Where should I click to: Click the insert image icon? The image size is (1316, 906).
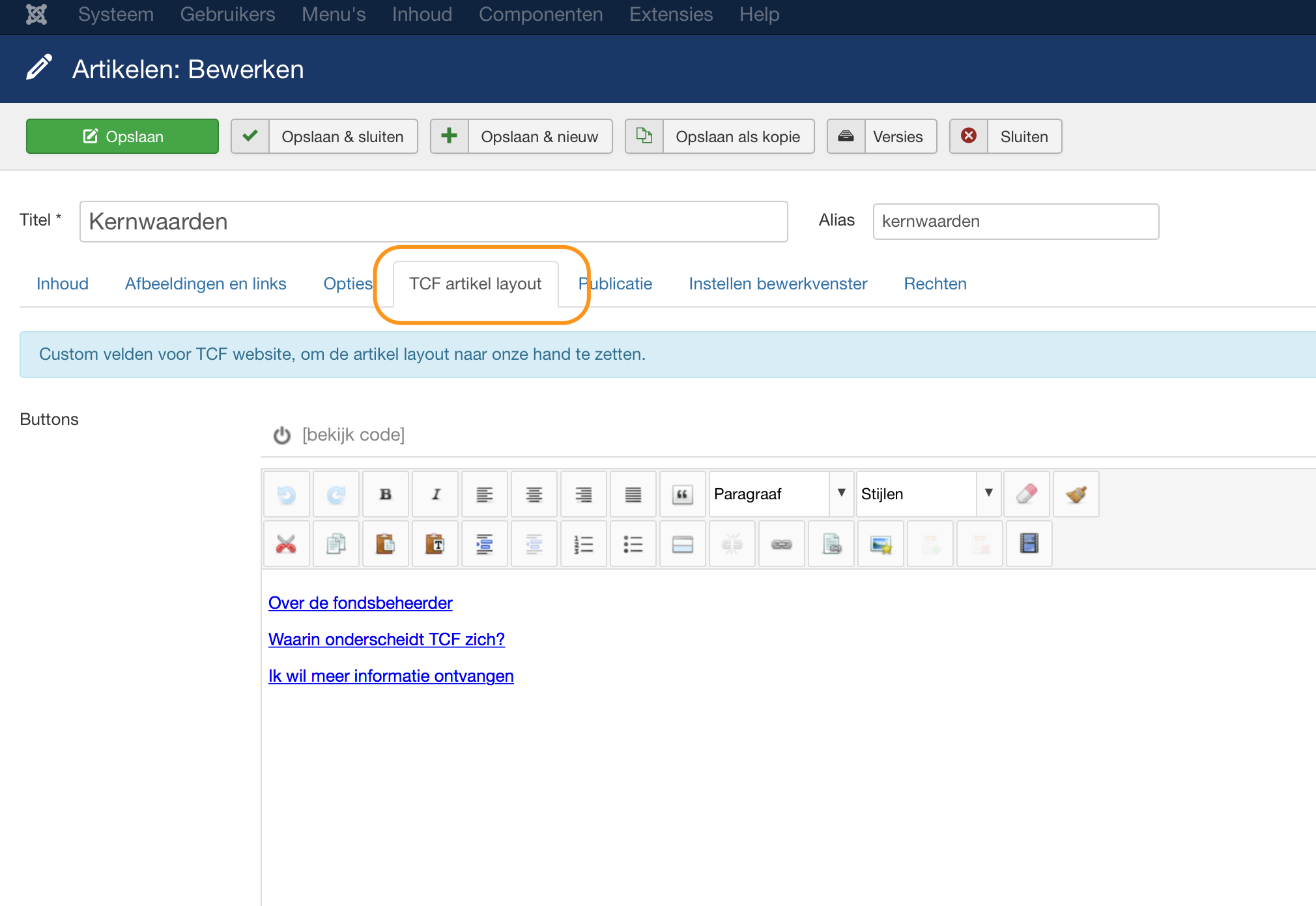pyautogui.click(x=881, y=544)
